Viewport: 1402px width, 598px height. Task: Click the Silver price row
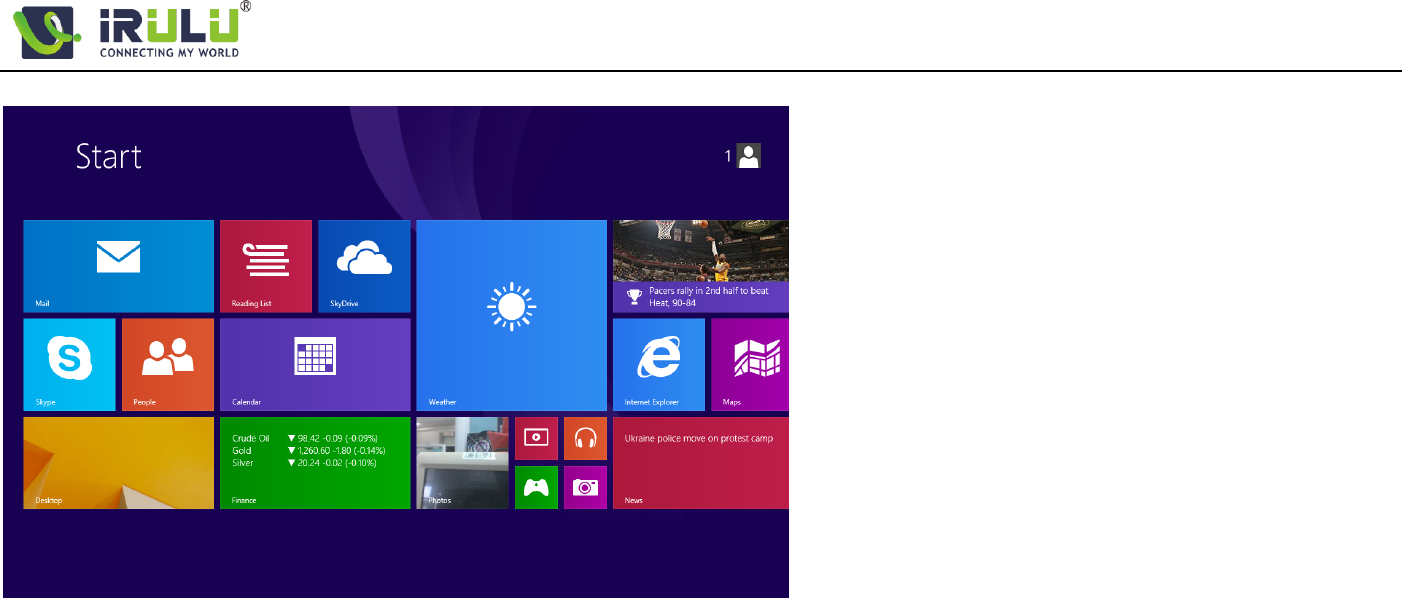pyautogui.click(x=304, y=463)
